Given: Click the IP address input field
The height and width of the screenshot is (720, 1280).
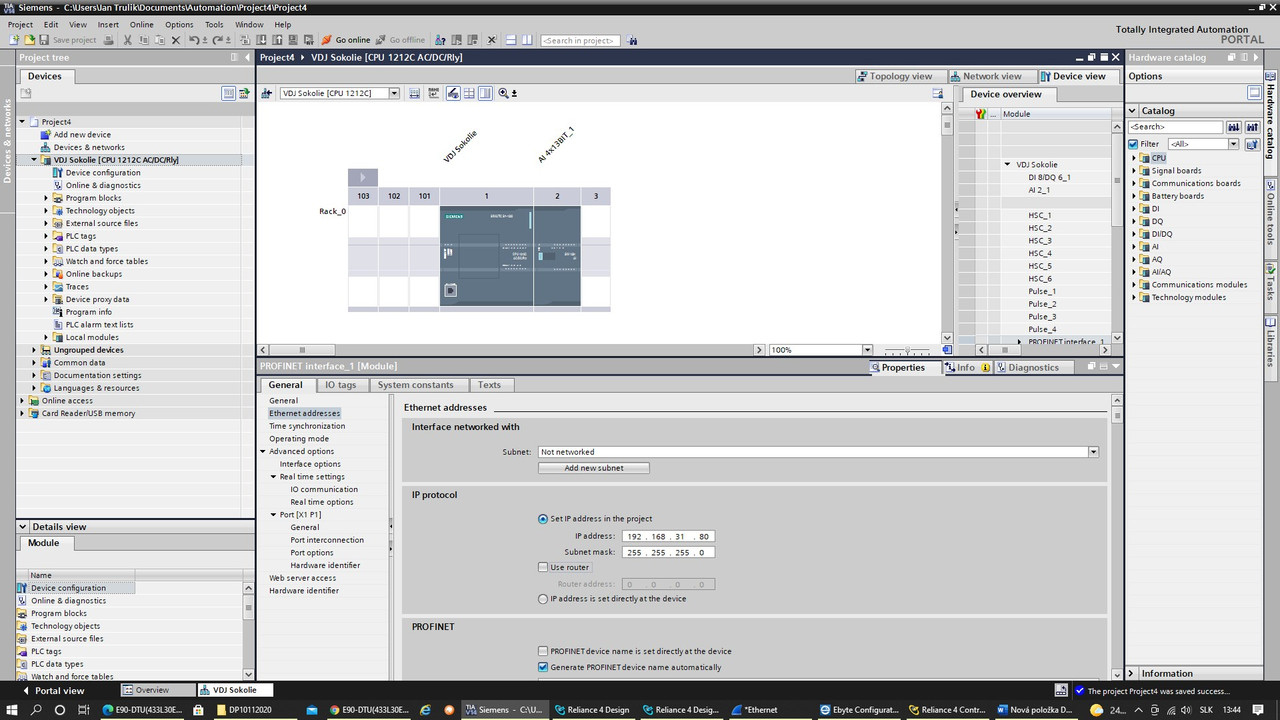Looking at the screenshot, I should 668,536.
